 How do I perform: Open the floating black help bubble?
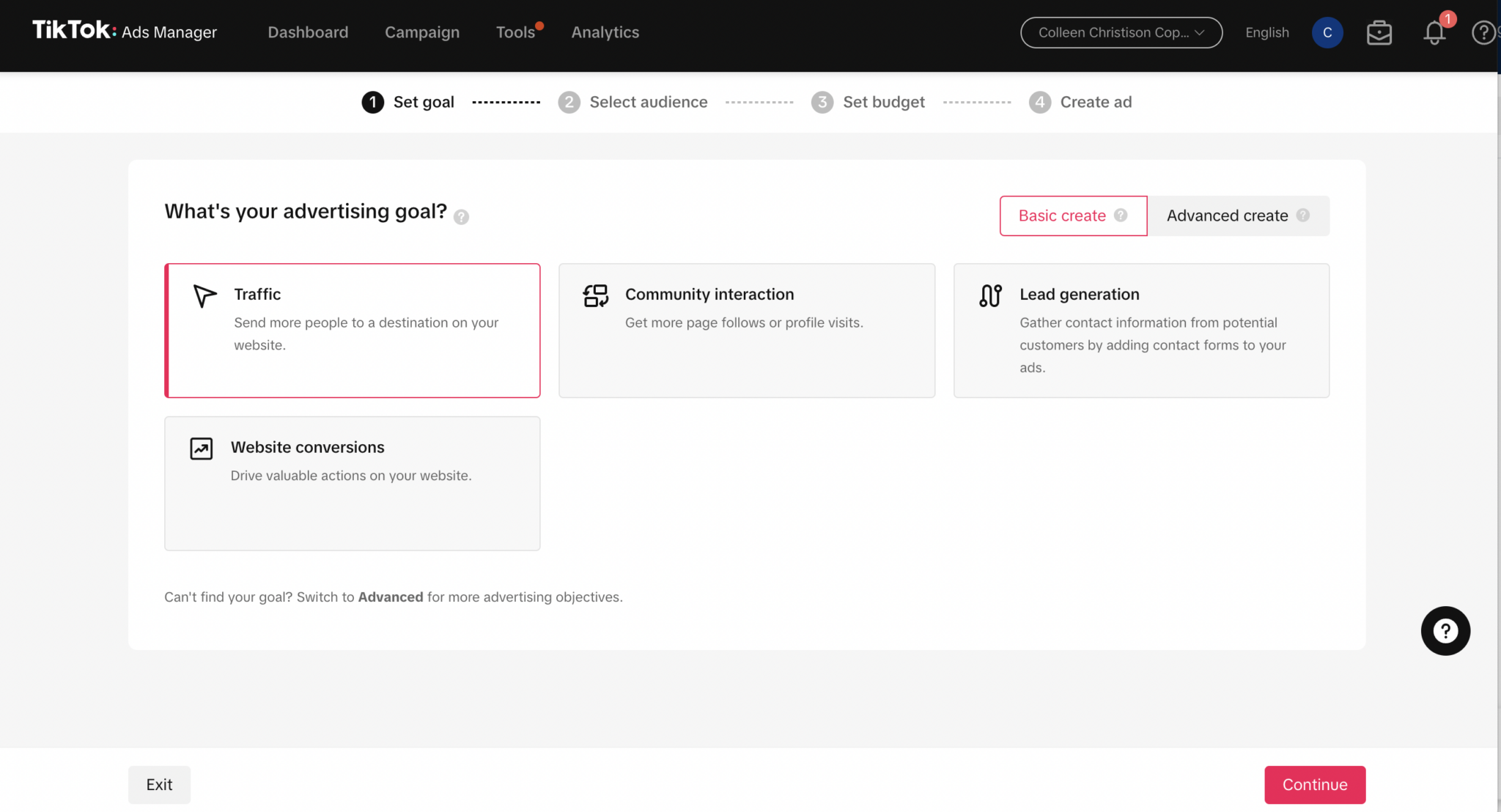click(x=1445, y=630)
